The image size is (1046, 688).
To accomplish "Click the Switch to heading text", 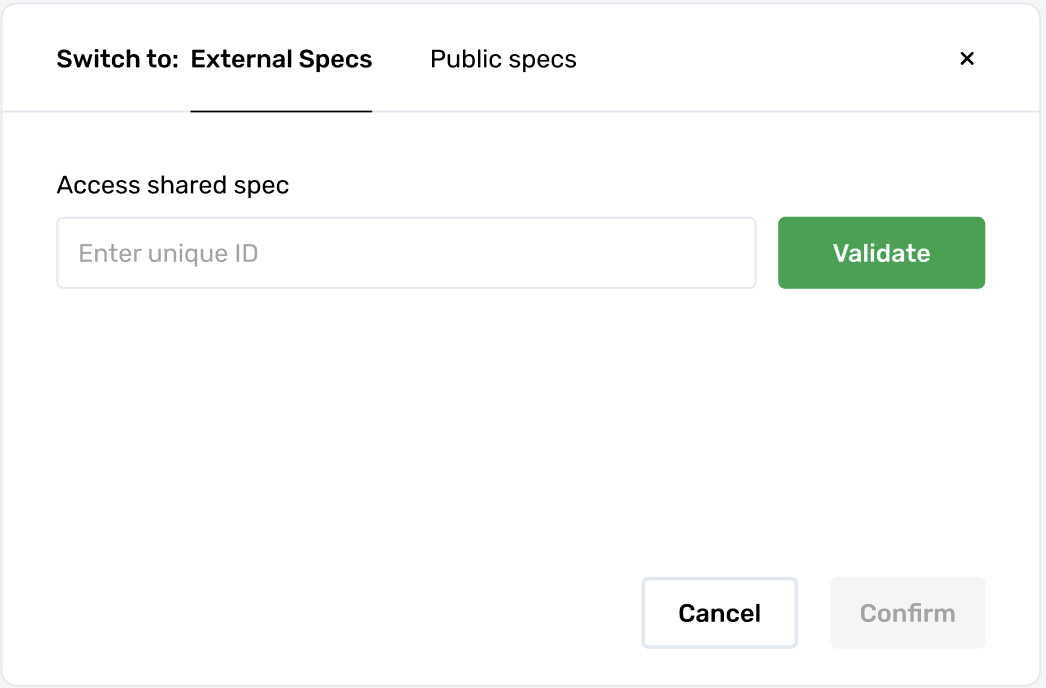I will 117,59.
